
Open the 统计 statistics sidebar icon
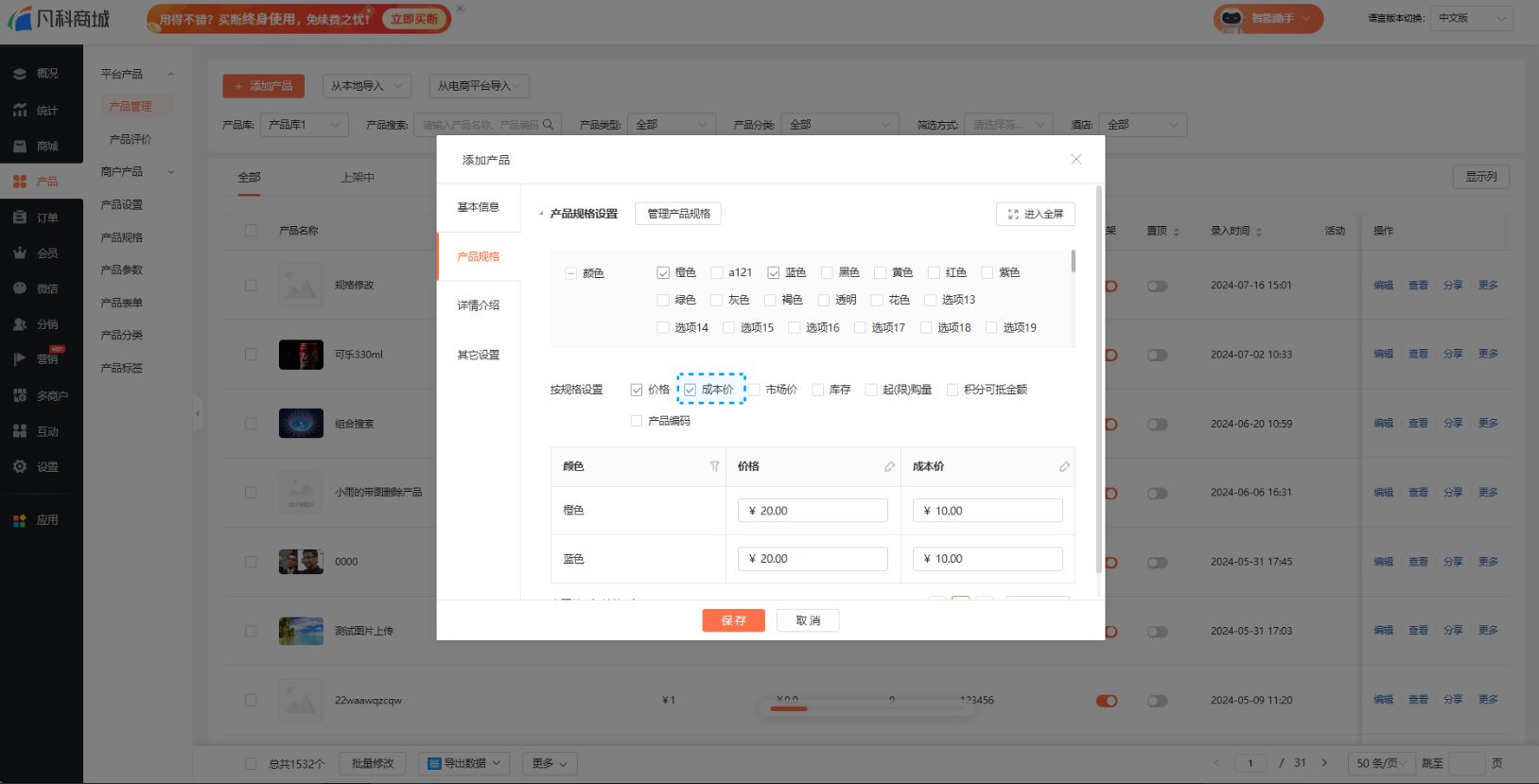20,111
